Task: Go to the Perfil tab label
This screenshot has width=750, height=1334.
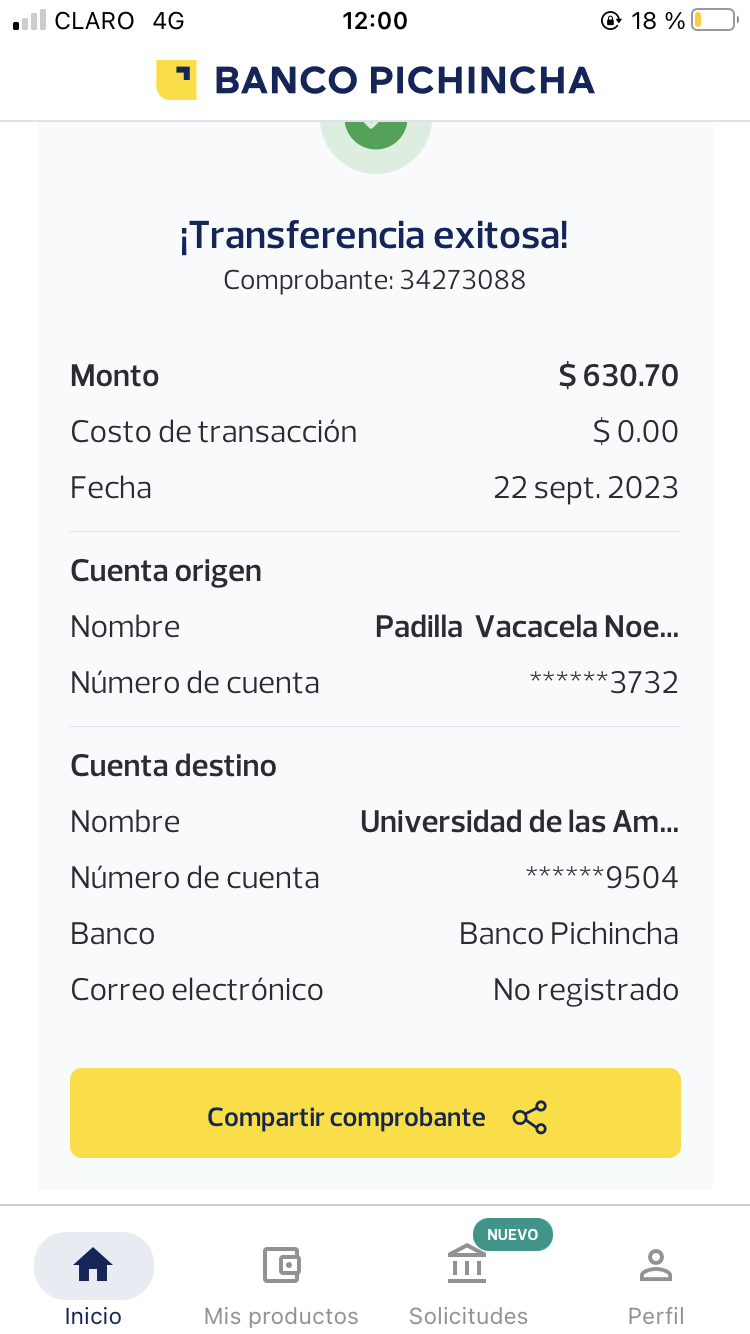Action: coord(655,1315)
